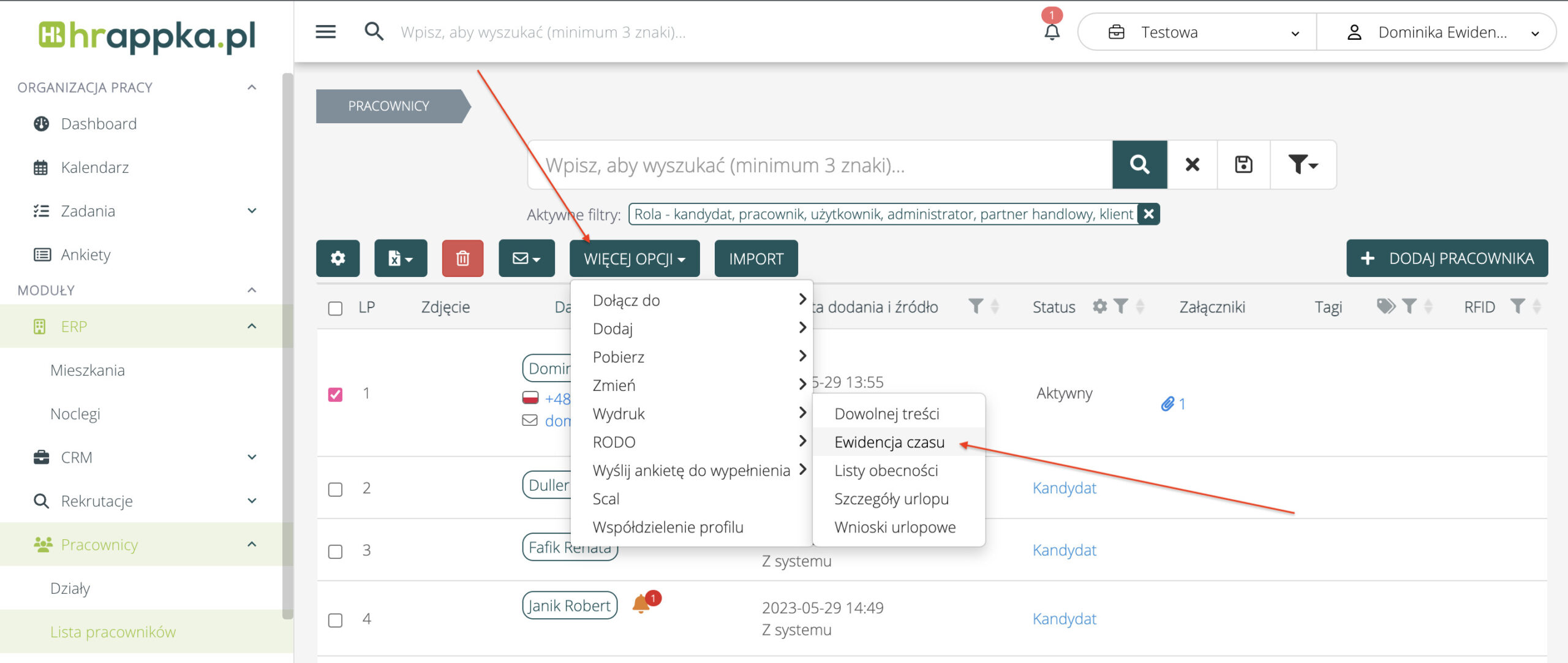Screen dimensions: 1568x663
Task: Open the filter funnel dropdown
Action: point(1303,164)
